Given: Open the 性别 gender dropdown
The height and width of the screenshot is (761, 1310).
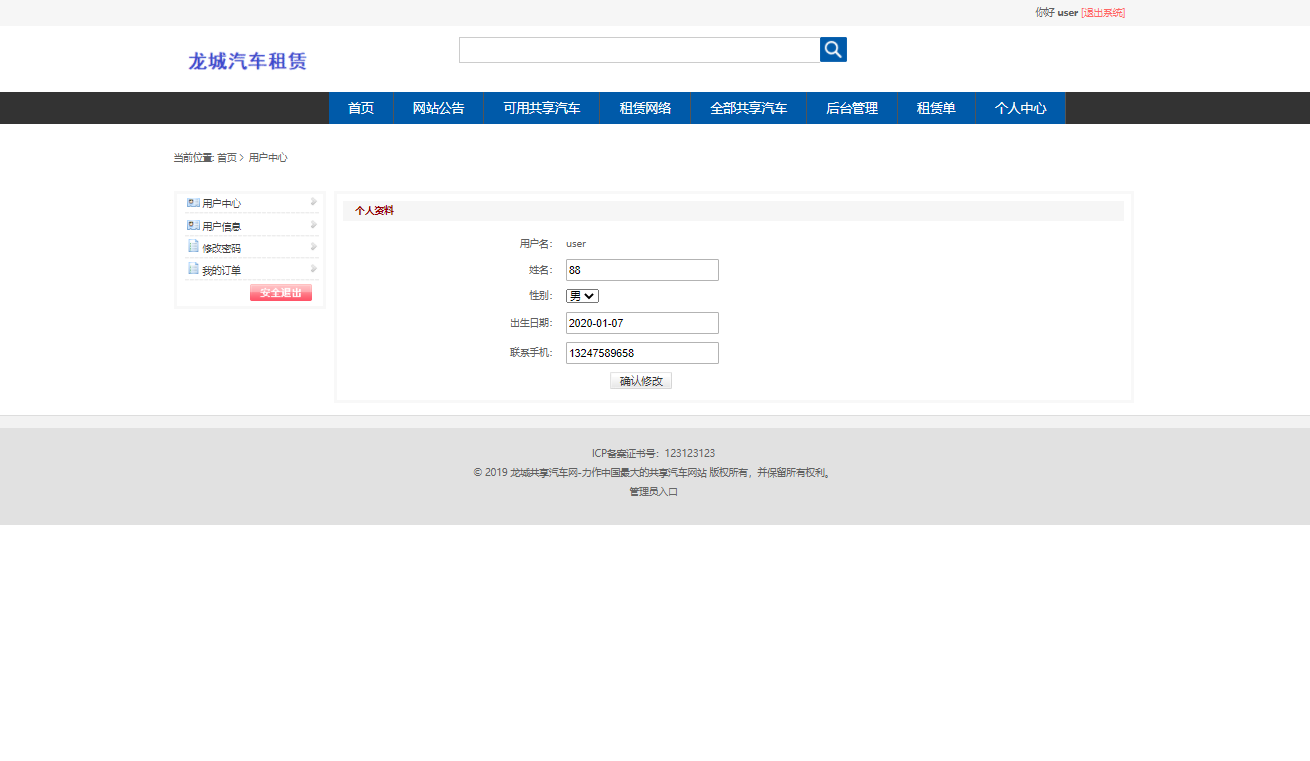Looking at the screenshot, I should [x=582, y=296].
